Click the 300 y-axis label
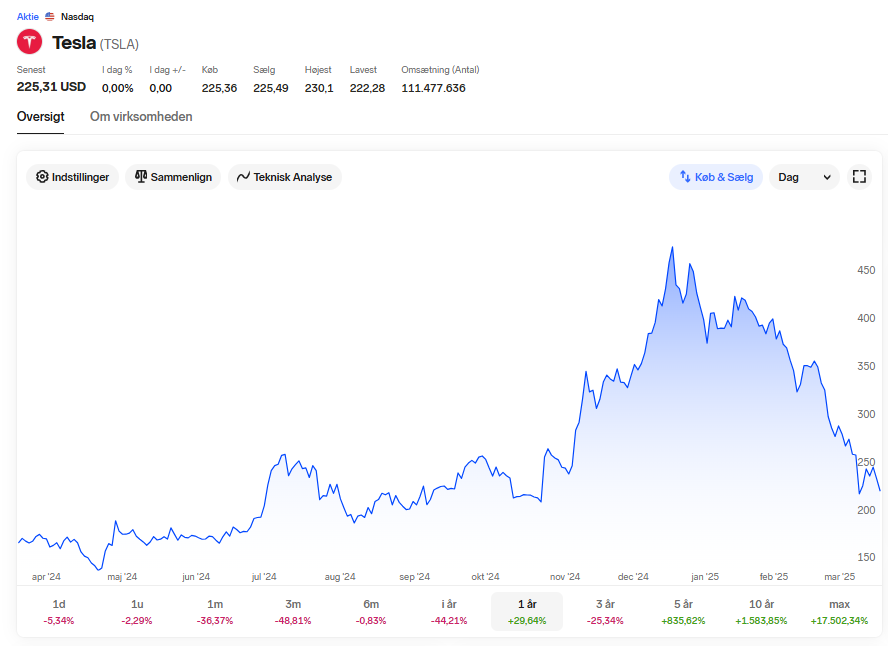Viewport: 888px width, 646px height. (x=866, y=414)
